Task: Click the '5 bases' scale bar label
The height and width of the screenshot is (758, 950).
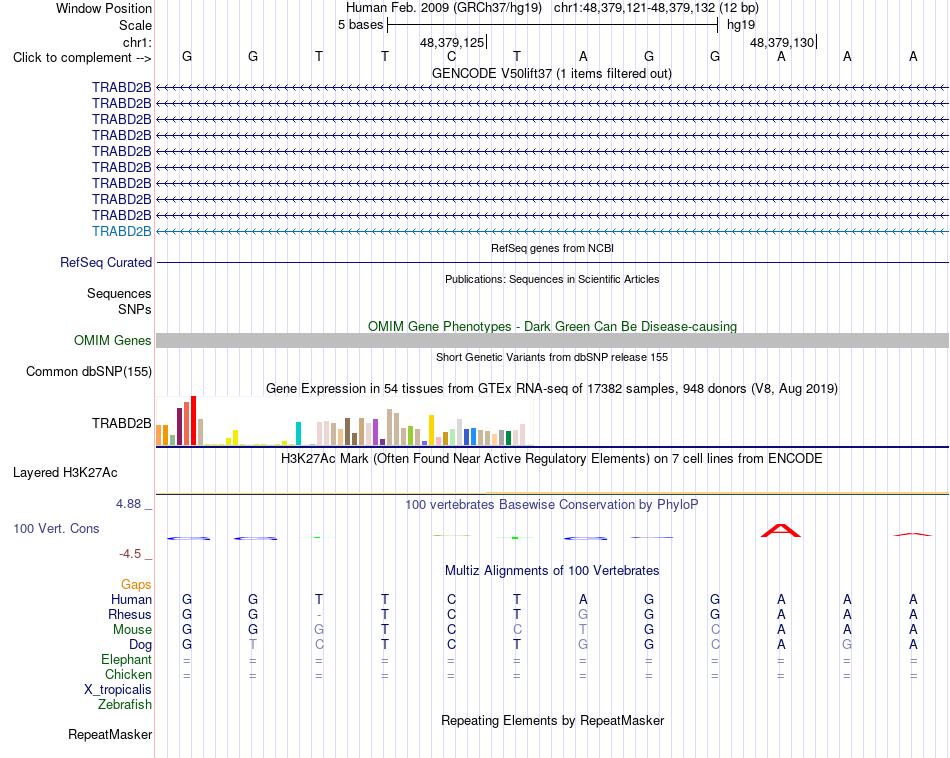Action: (360, 25)
